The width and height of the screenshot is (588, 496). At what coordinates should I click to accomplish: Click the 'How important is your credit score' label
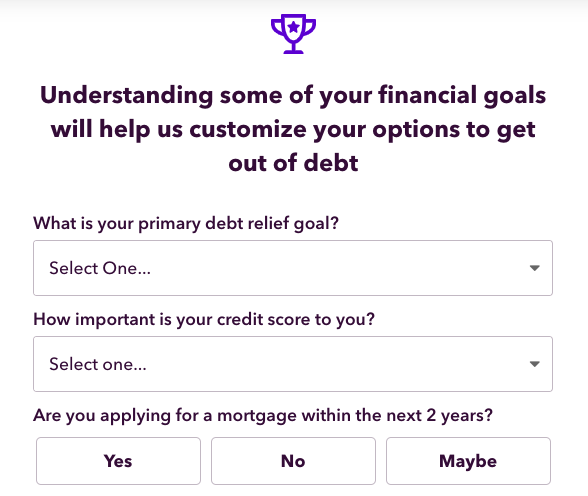click(x=204, y=320)
